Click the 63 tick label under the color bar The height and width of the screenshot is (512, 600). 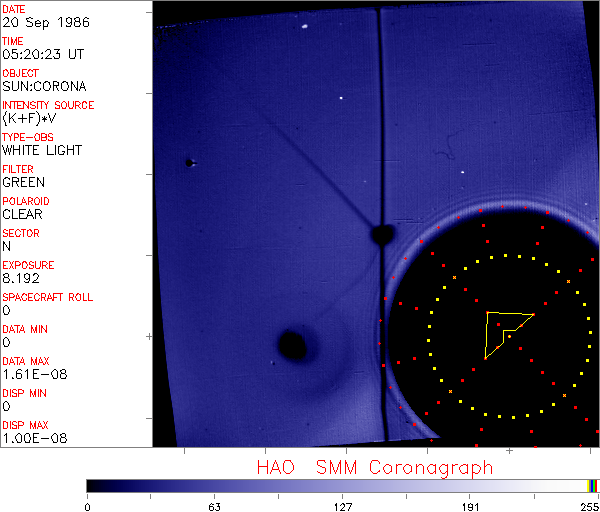coord(215,505)
